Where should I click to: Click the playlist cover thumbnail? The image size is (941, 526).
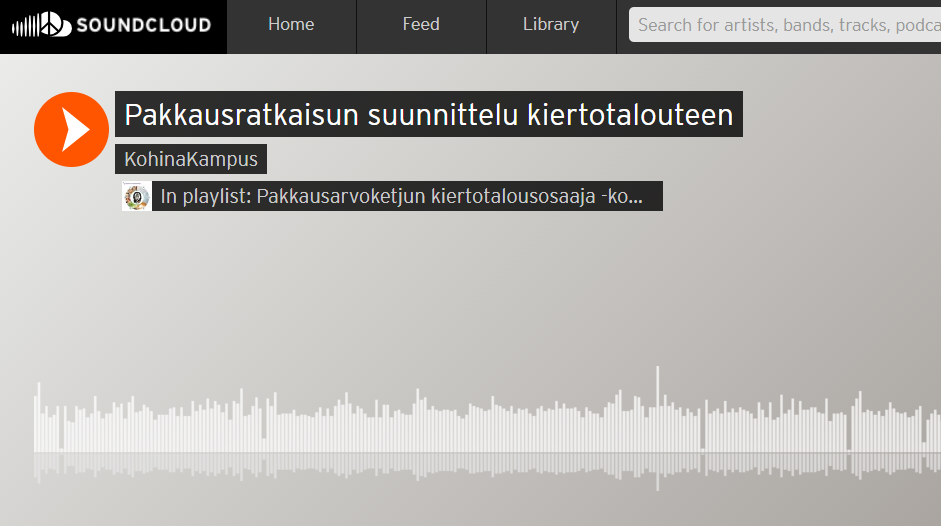tap(136, 196)
